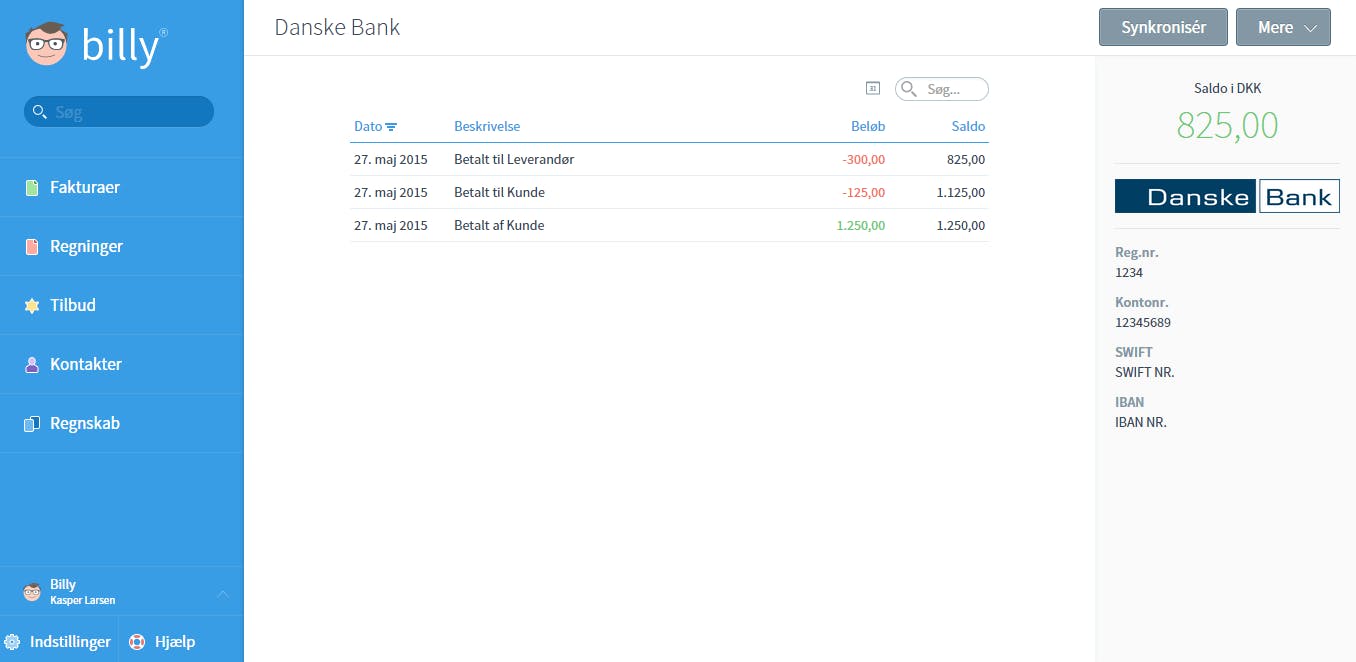The width and height of the screenshot is (1356, 662).
Task: Open the Regninger section
Action: click(121, 246)
